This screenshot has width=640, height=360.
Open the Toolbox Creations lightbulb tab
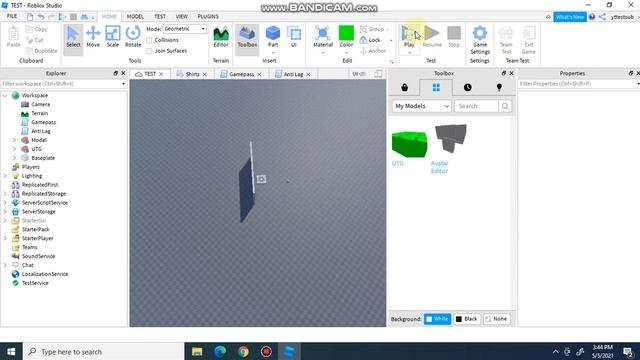[x=499, y=87]
